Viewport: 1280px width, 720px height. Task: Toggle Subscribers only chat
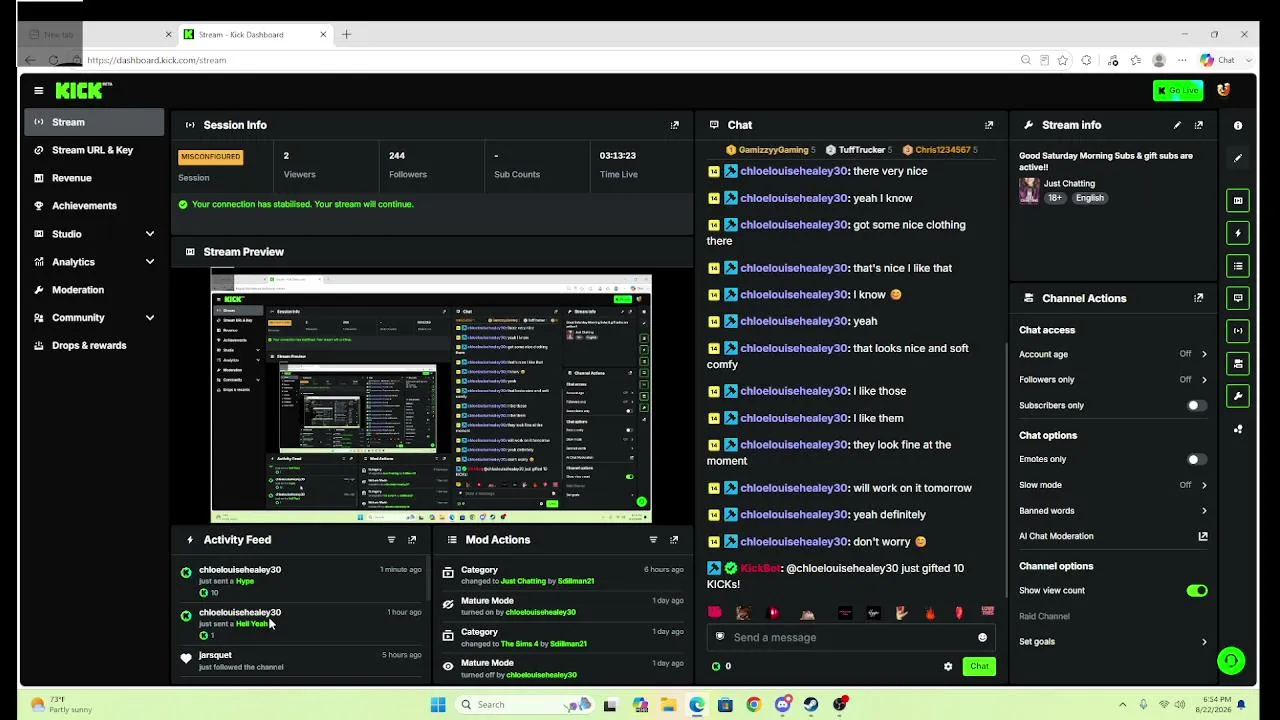click(1196, 406)
